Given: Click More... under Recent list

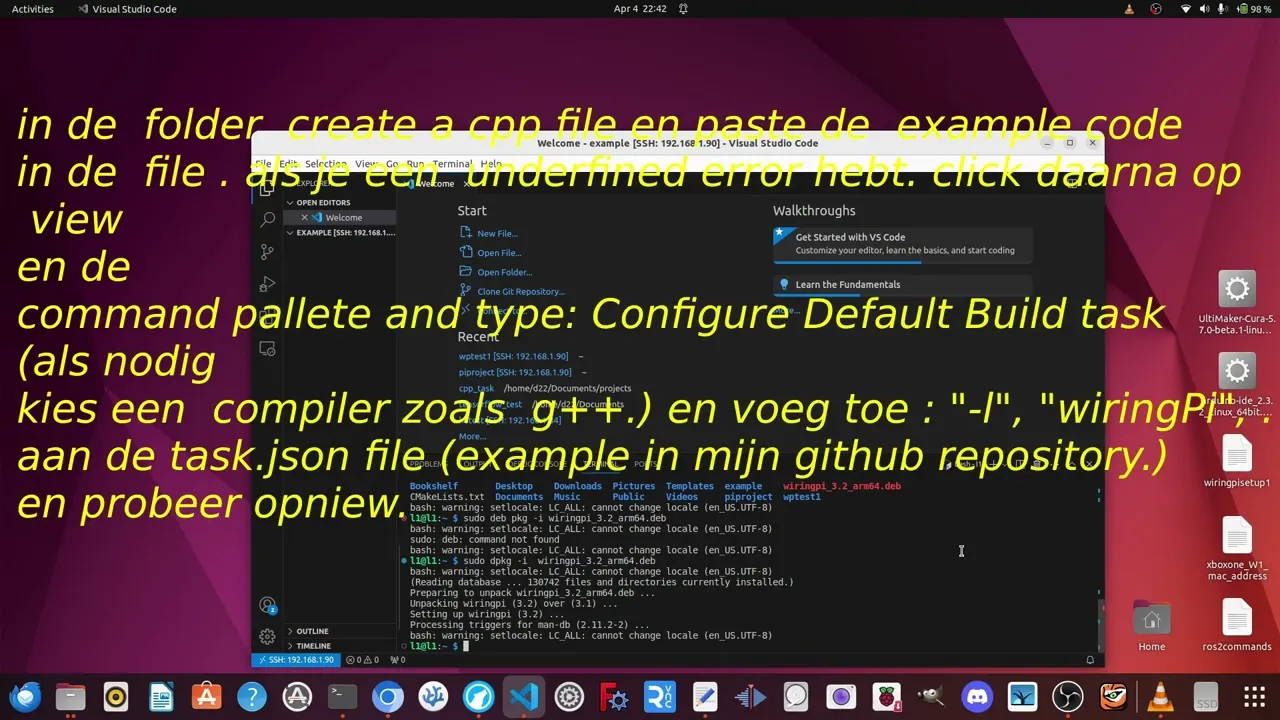Looking at the screenshot, I should coord(472,436).
